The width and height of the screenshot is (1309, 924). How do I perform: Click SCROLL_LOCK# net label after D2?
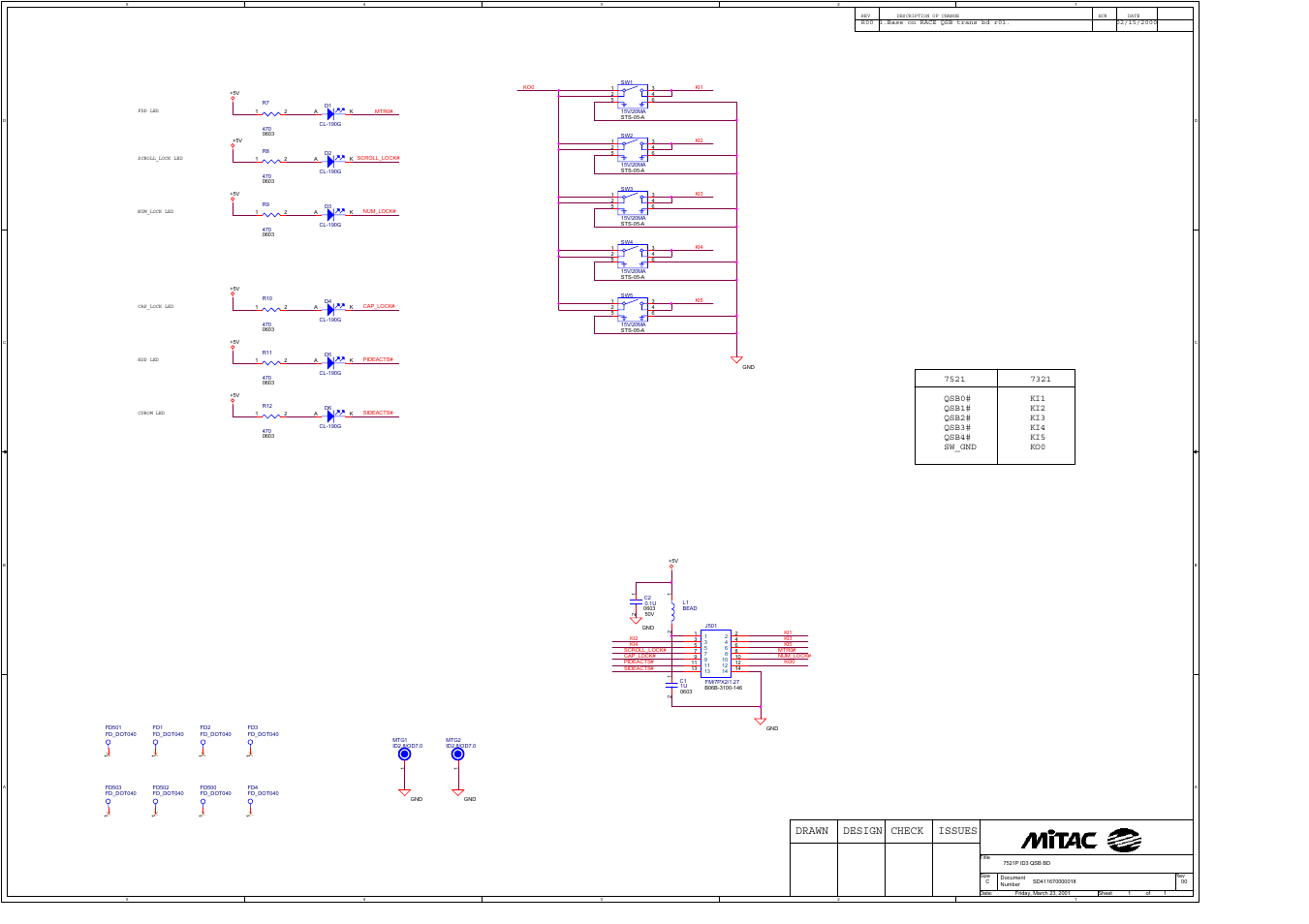(x=378, y=158)
